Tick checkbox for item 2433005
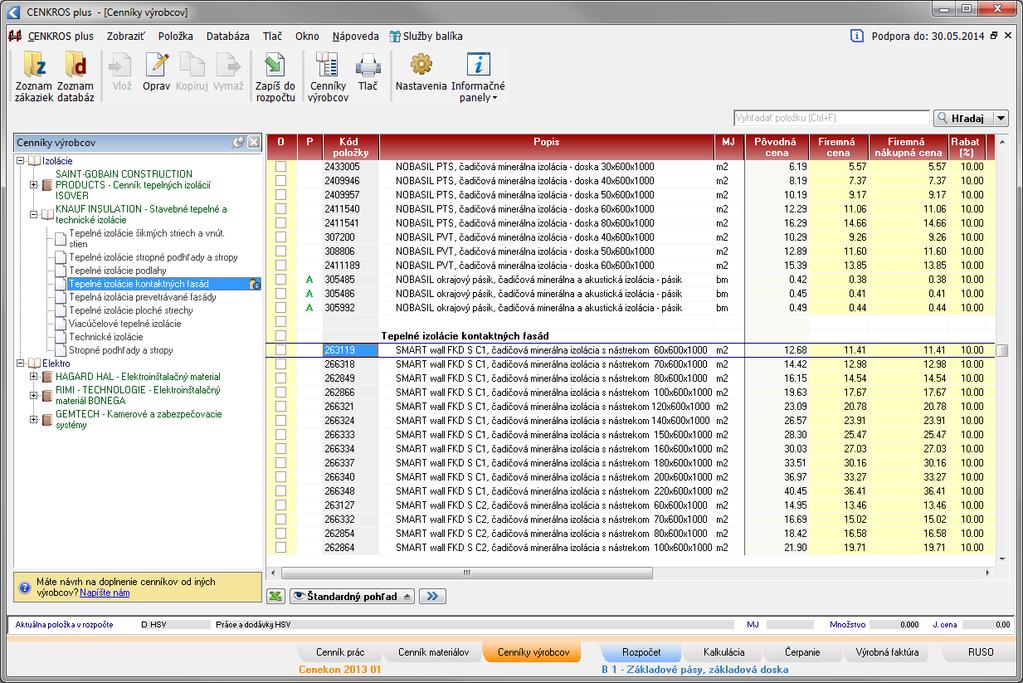Screen dimensions: 1023x683 click(x=281, y=166)
